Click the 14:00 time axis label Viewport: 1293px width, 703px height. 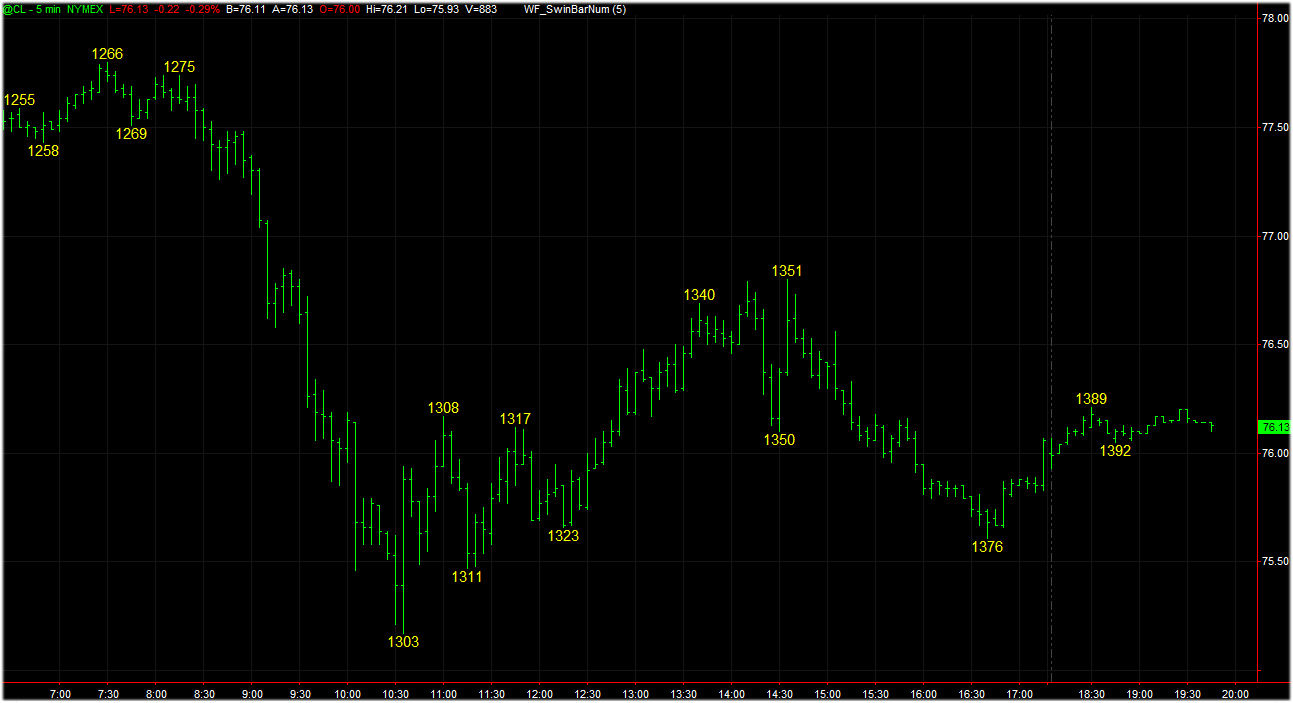click(x=732, y=694)
